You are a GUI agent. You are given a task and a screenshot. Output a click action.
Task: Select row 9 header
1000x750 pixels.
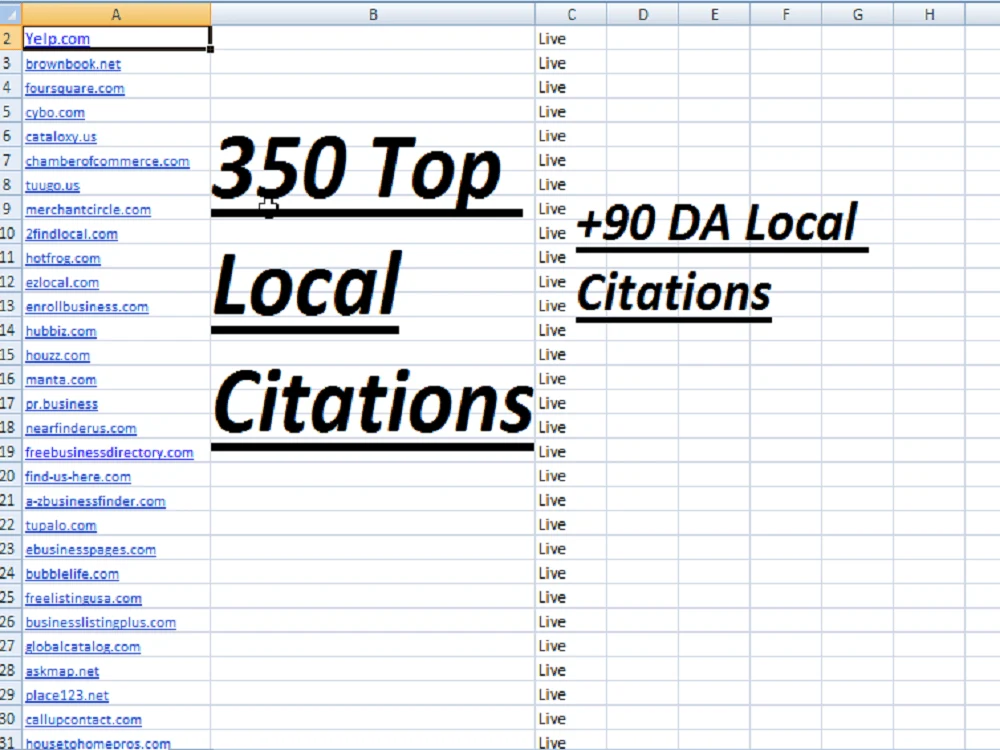[x=10, y=209]
